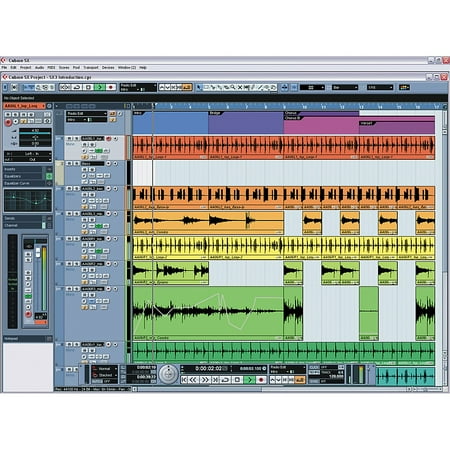Enable record on the first audio track
The image size is (450, 450).
(x=109, y=138)
